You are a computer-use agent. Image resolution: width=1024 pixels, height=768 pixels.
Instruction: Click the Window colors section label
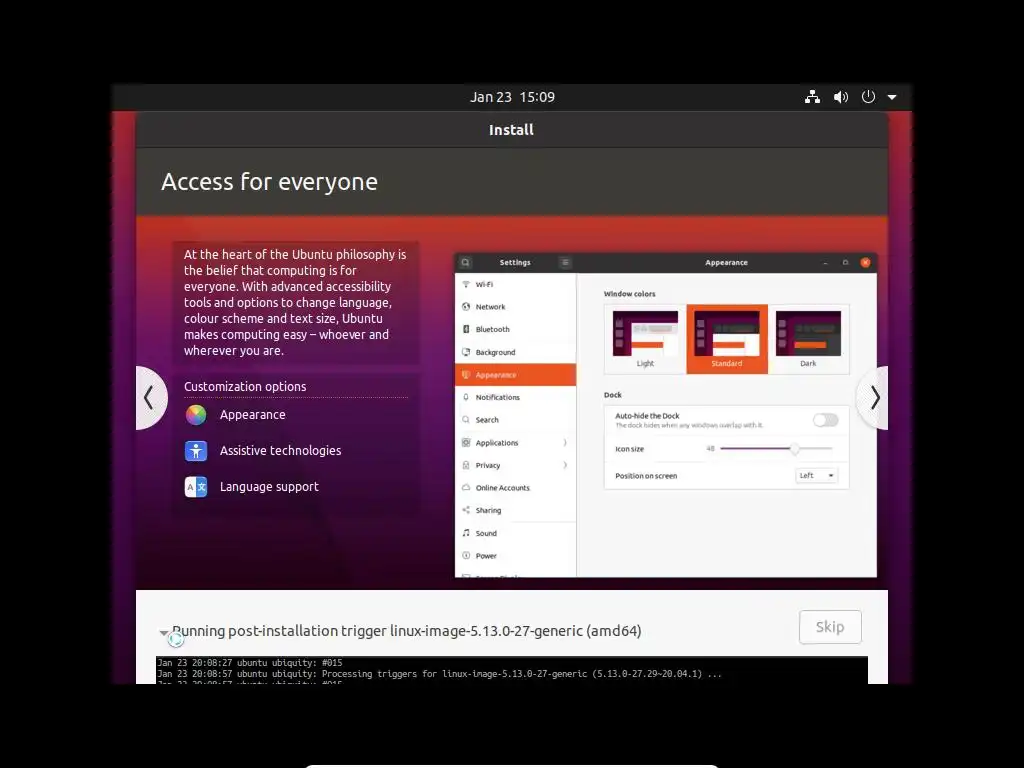point(630,294)
